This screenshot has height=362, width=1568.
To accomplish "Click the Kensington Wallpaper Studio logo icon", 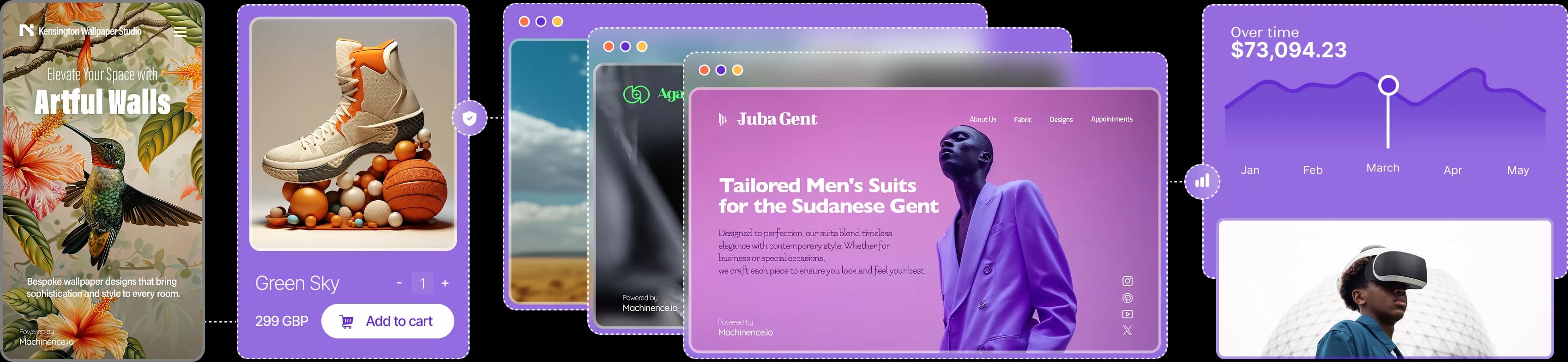I will click(x=26, y=31).
